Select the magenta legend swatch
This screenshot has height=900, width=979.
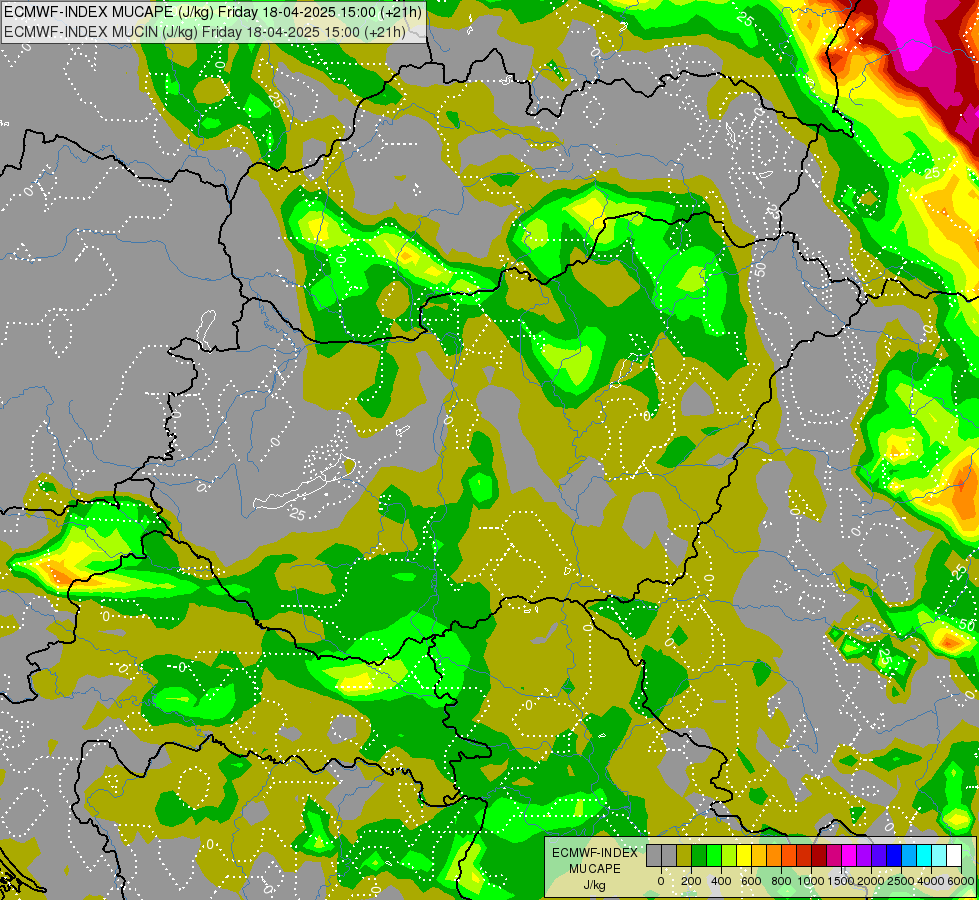coord(850,856)
